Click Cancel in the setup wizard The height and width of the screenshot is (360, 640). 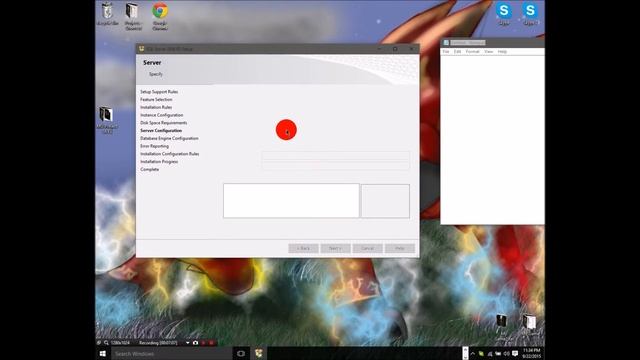pos(367,248)
